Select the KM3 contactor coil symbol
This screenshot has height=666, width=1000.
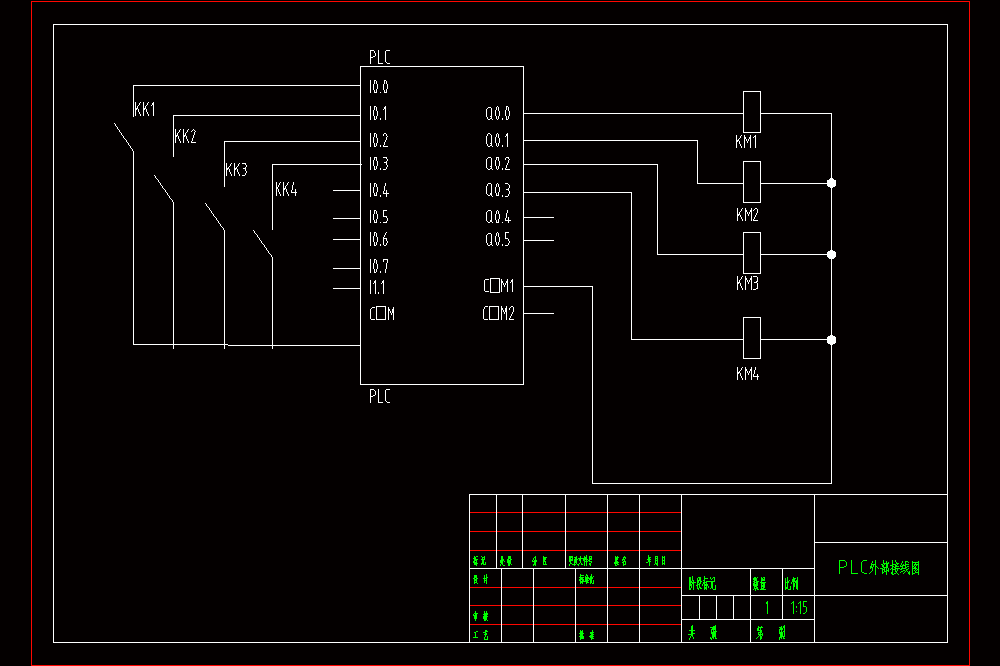(752, 253)
